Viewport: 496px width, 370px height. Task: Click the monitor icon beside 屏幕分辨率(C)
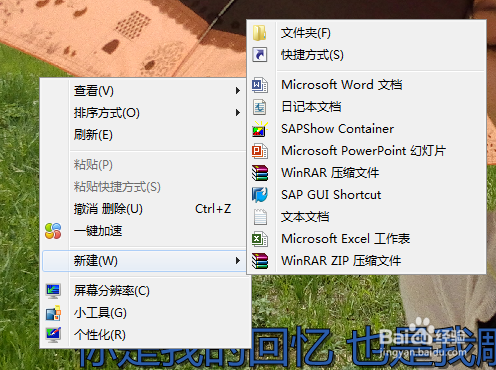pyautogui.click(x=53, y=291)
